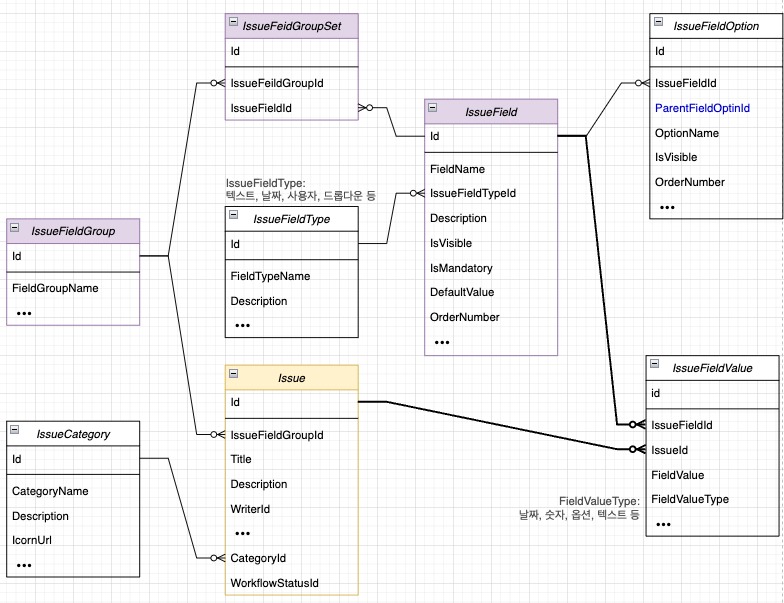Image resolution: width=784 pixels, height=603 pixels.
Task: Collapse the IssueFieldType table
Action: click(x=234, y=214)
